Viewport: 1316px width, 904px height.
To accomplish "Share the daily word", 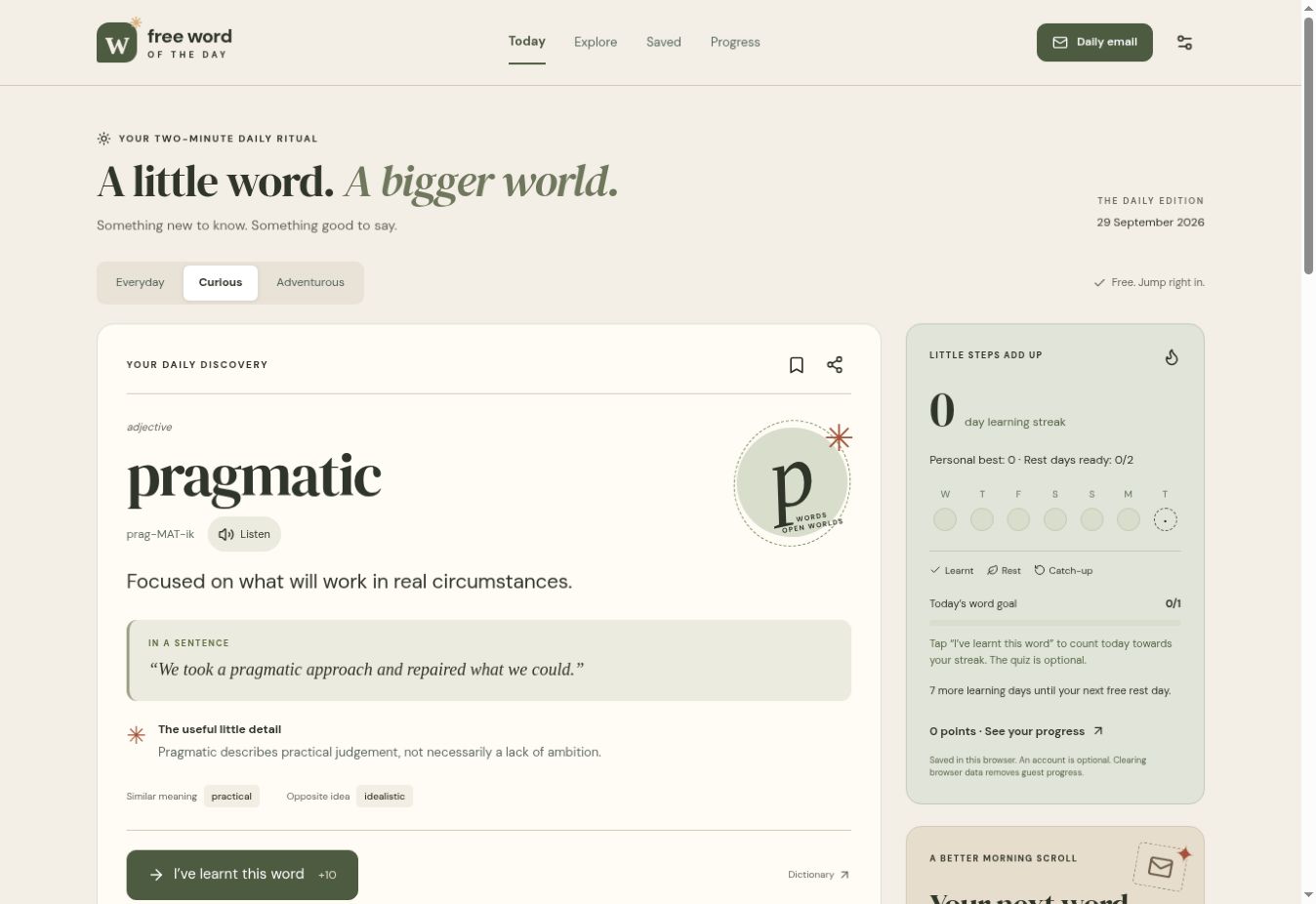I will [835, 365].
